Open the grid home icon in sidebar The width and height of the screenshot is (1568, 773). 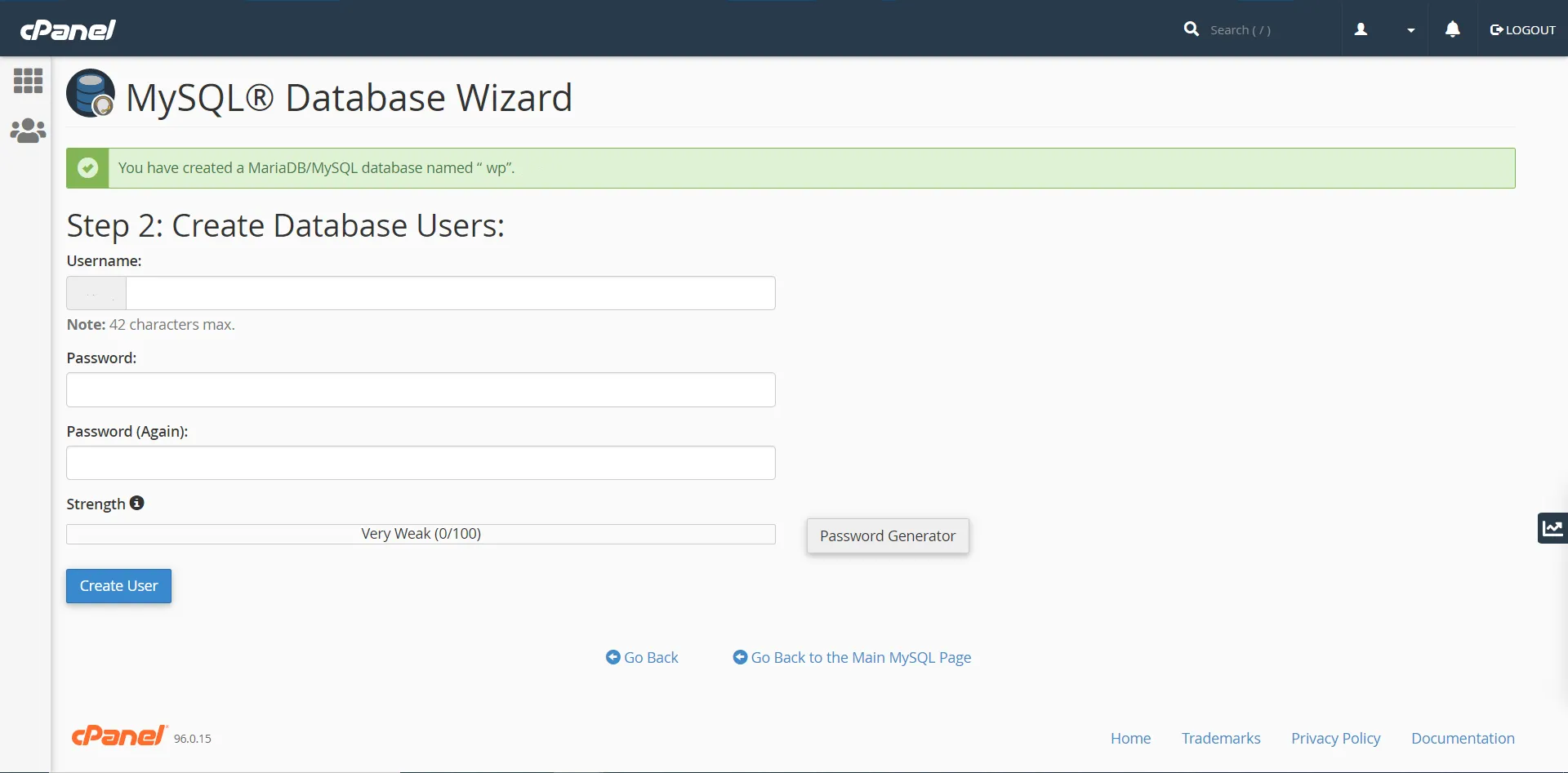(x=28, y=81)
